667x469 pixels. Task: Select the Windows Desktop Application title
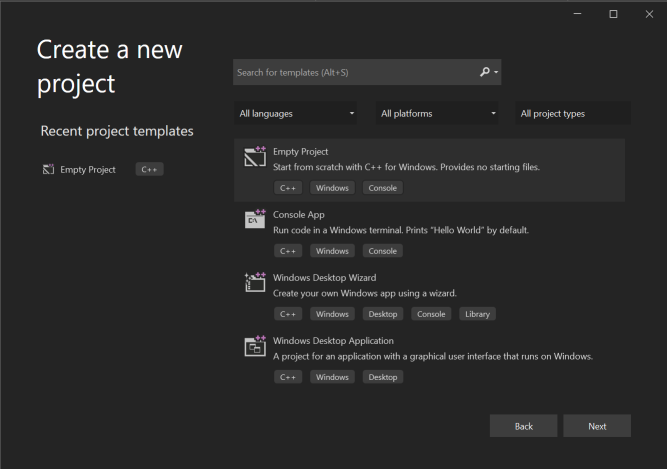(x=333, y=341)
